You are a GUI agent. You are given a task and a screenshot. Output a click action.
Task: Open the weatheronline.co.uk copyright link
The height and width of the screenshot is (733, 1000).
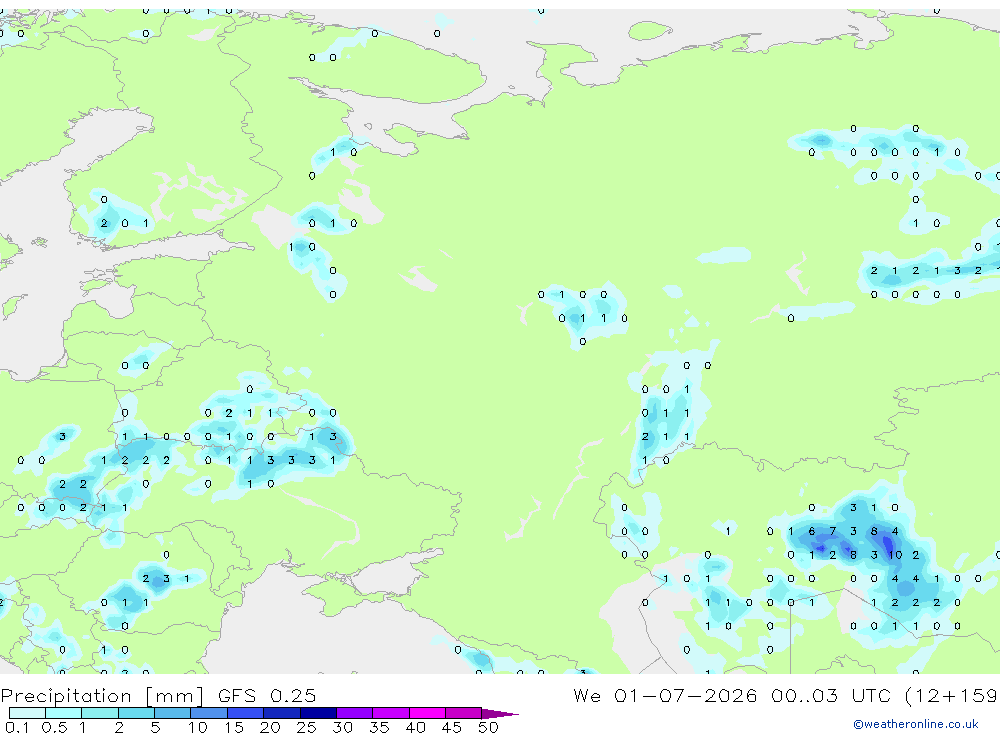(916, 723)
